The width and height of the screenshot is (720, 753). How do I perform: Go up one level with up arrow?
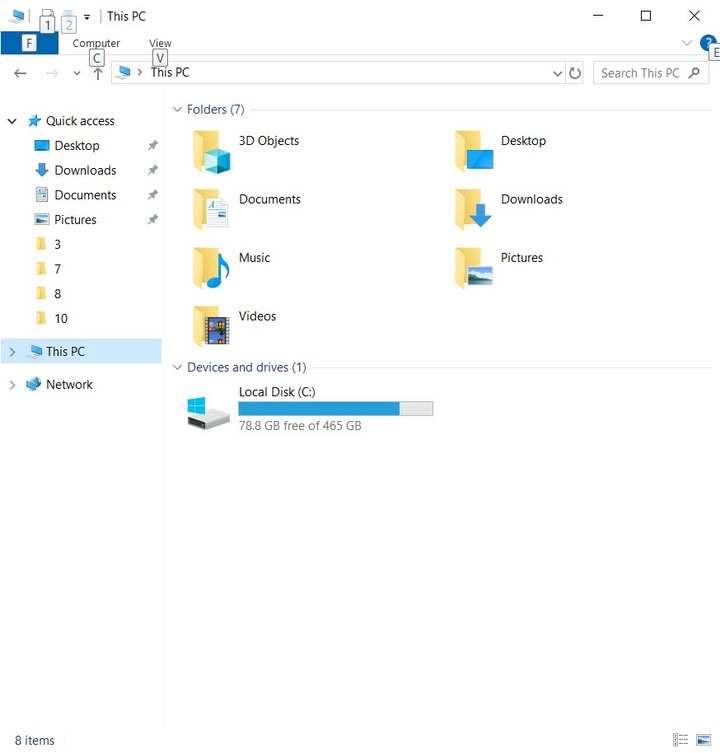point(98,73)
